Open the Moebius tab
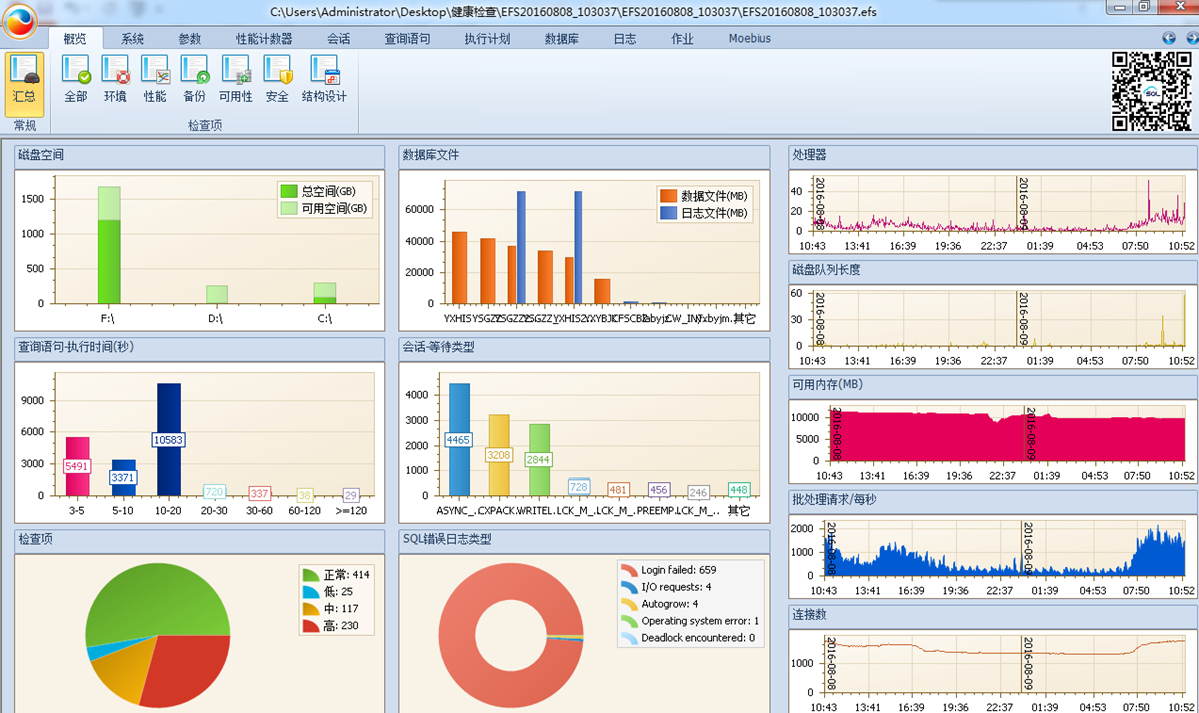1199x713 pixels. pos(749,38)
